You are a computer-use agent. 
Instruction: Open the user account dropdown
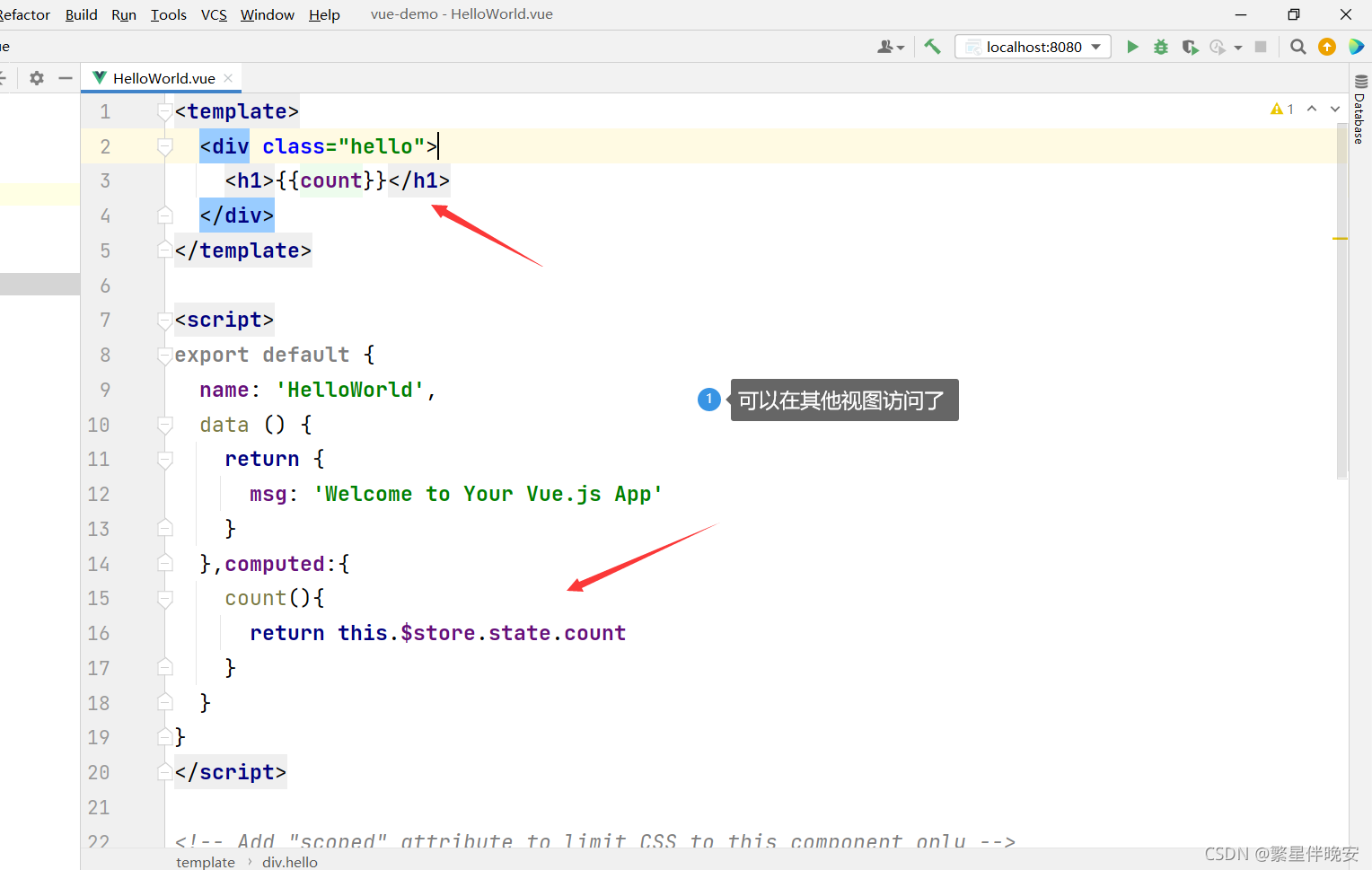point(891,47)
